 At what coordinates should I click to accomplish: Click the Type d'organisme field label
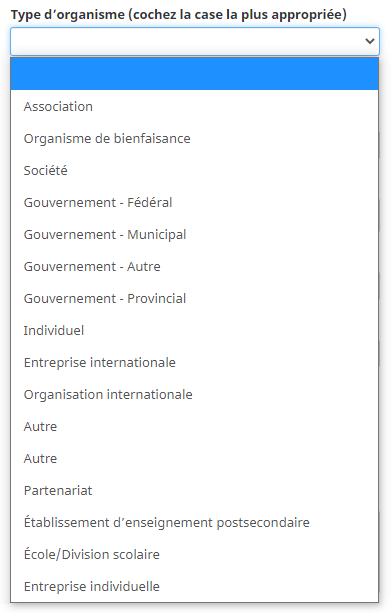[x=179, y=15]
